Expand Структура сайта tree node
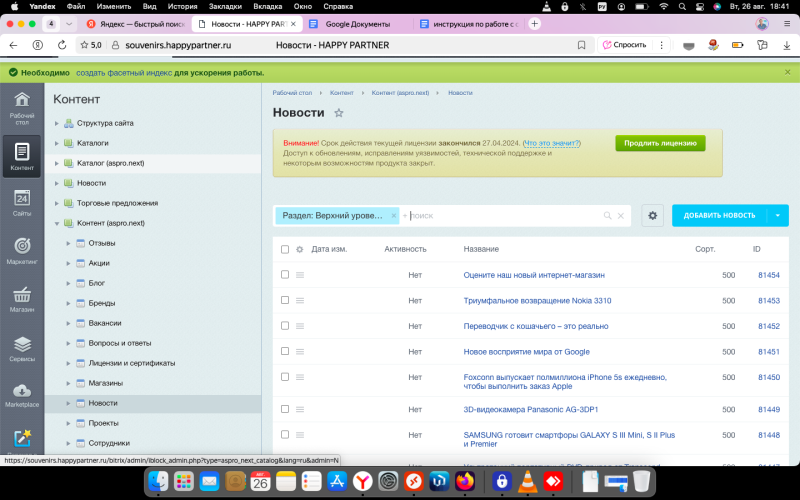Image resolution: width=800 pixels, height=500 pixels. [57, 123]
